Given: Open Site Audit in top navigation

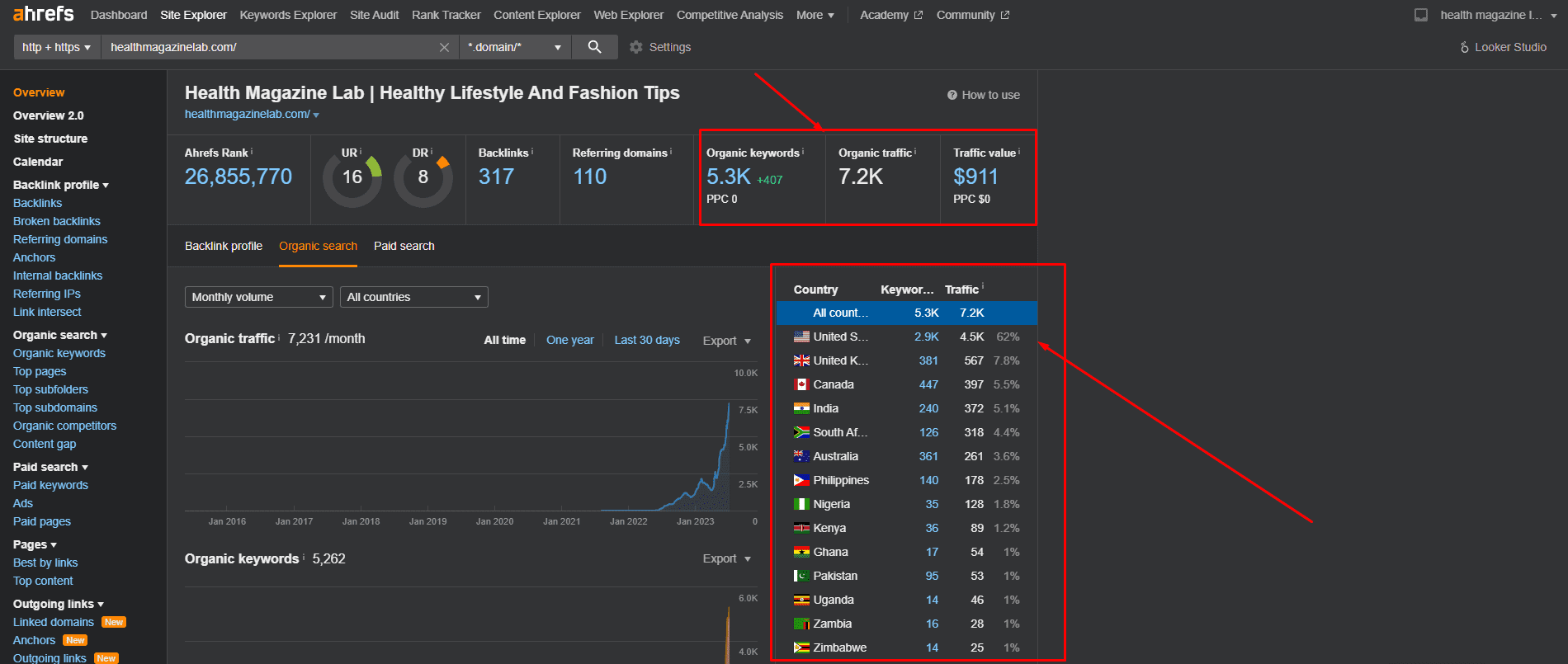Looking at the screenshot, I should point(375,15).
